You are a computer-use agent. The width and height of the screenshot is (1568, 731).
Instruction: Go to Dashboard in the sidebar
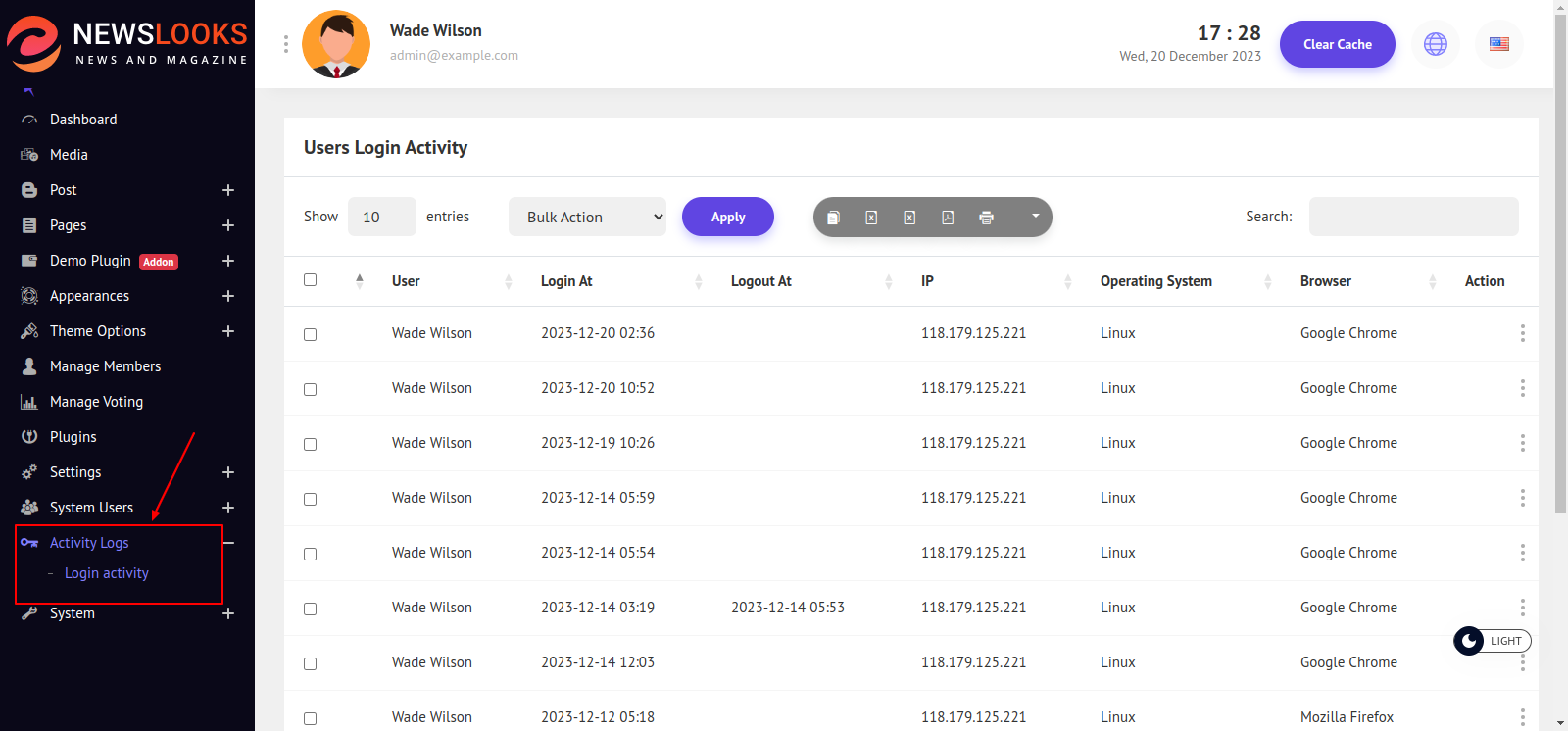(83, 120)
